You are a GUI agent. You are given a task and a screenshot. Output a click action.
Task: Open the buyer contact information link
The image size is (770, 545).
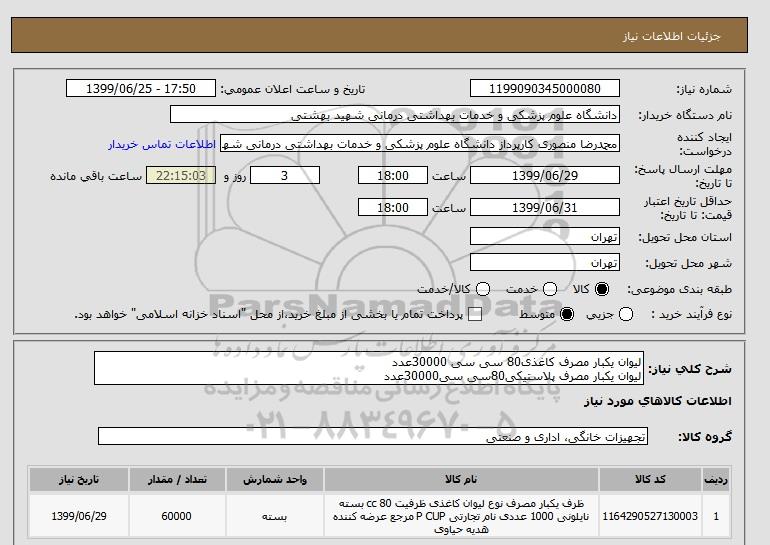pyautogui.click(x=162, y=145)
